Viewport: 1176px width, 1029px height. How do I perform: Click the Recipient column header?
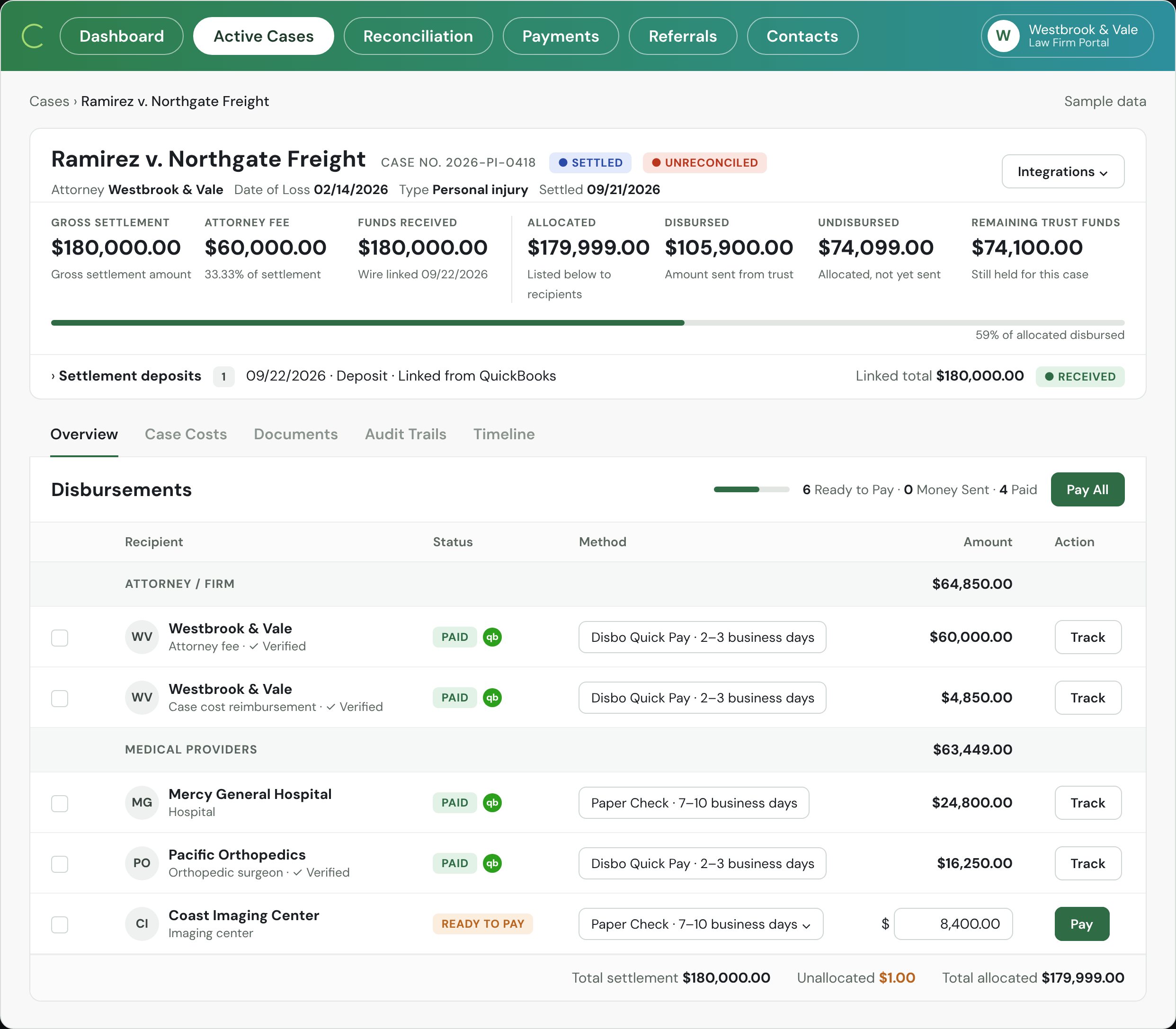(154, 542)
